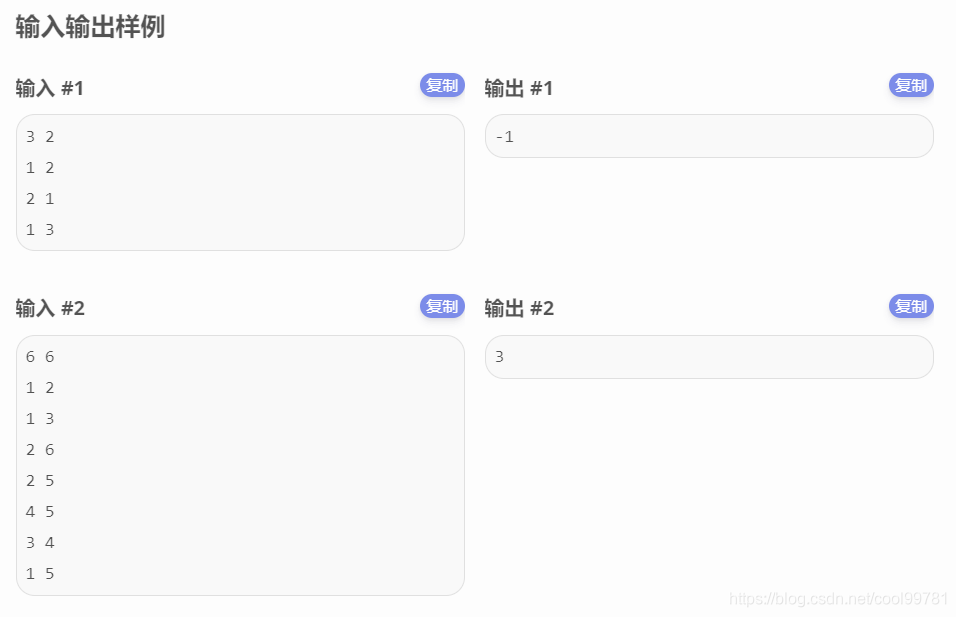The image size is (956, 617).
Task: Click inside the 输入 #2 sample box
Action: (240, 465)
